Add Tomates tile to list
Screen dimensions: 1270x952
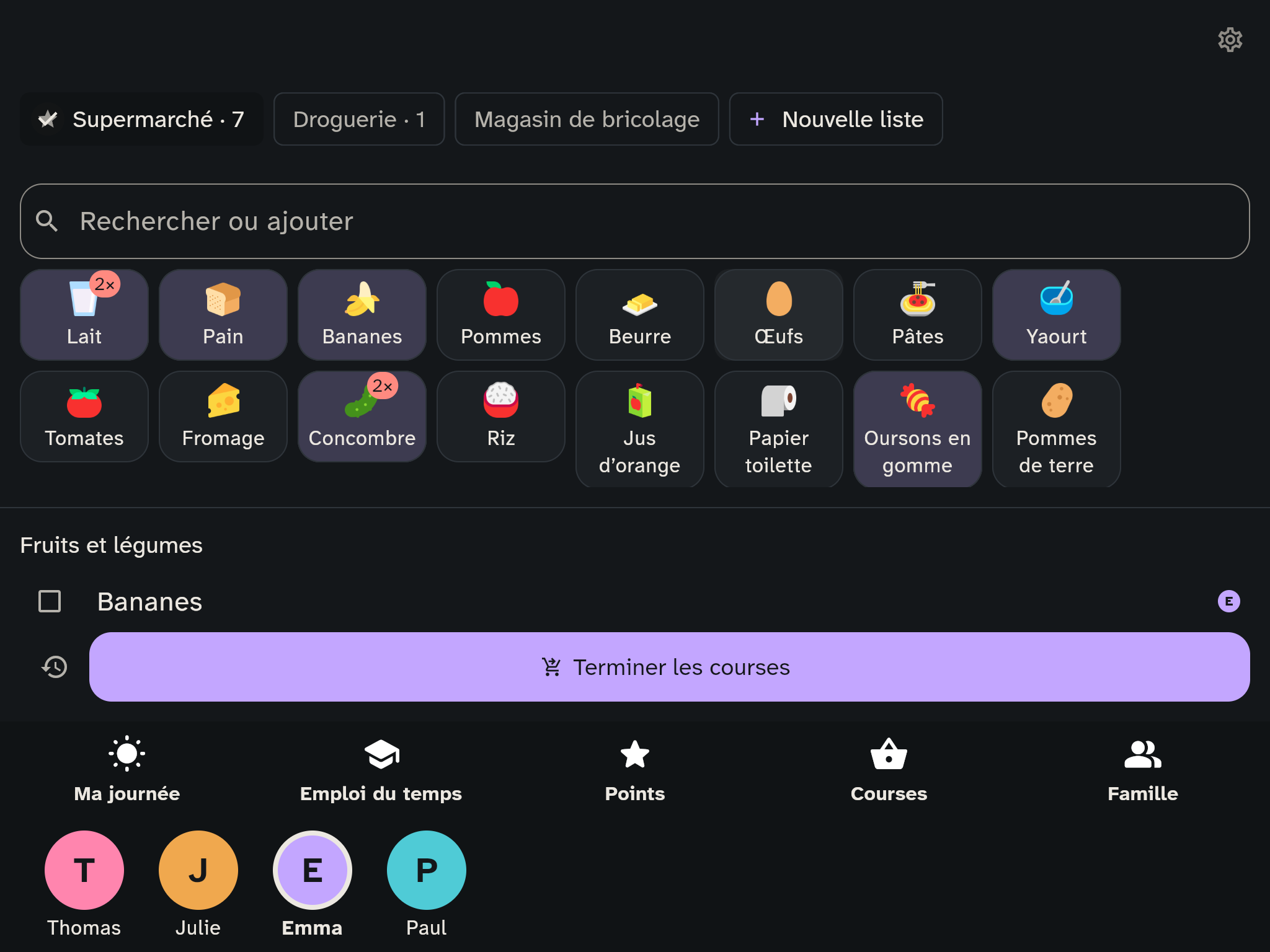click(x=84, y=416)
